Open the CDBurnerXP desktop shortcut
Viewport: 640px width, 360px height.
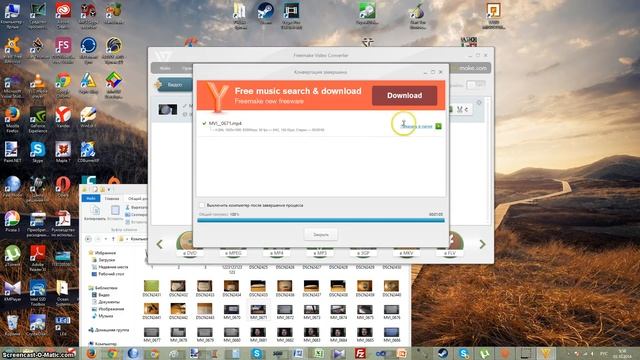(88, 152)
